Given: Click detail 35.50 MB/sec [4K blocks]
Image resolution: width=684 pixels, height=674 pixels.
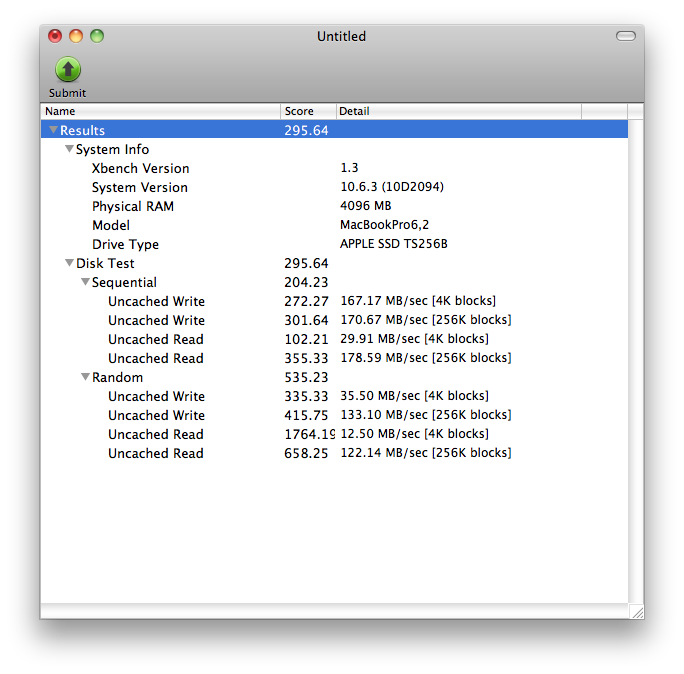Looking at the screenshot, I should 414,396.
